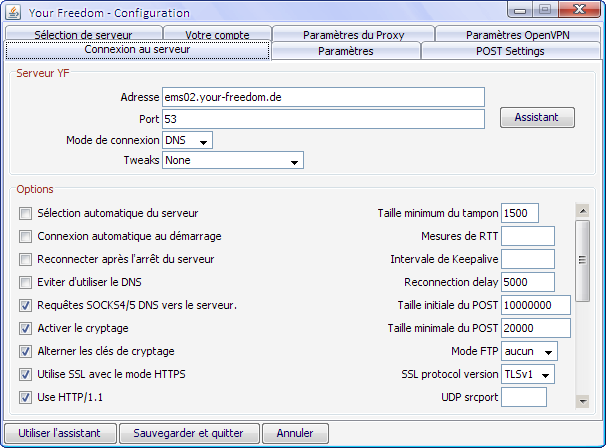Uncheck Use HTTP/1.1 option

pyautogui.click(x=26, y=397)
